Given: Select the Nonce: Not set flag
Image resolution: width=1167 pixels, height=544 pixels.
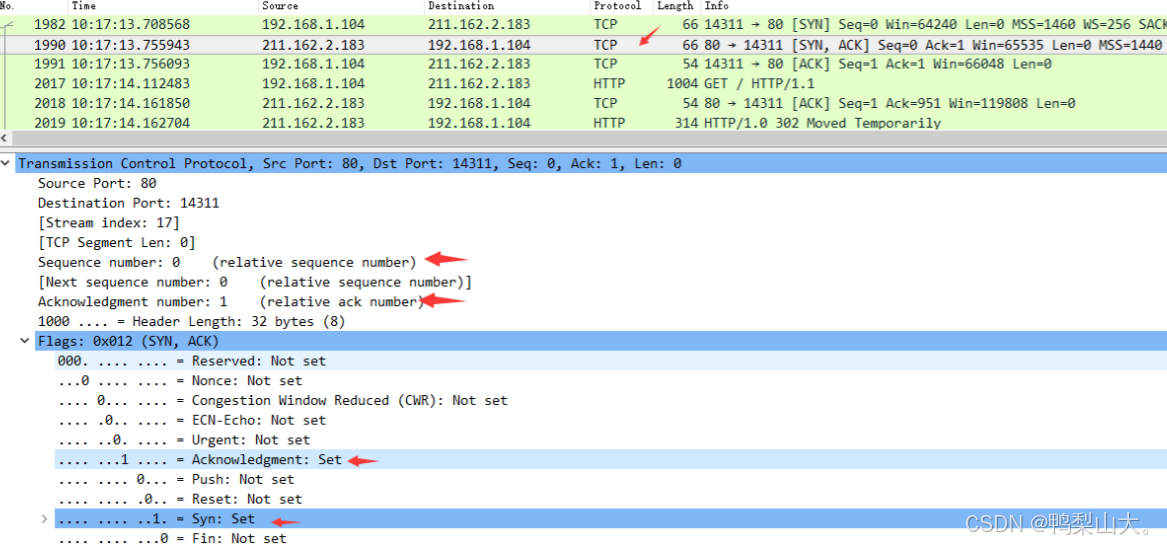Looking at the screenshot, I should pyautogui.click(x=180, y=381).
